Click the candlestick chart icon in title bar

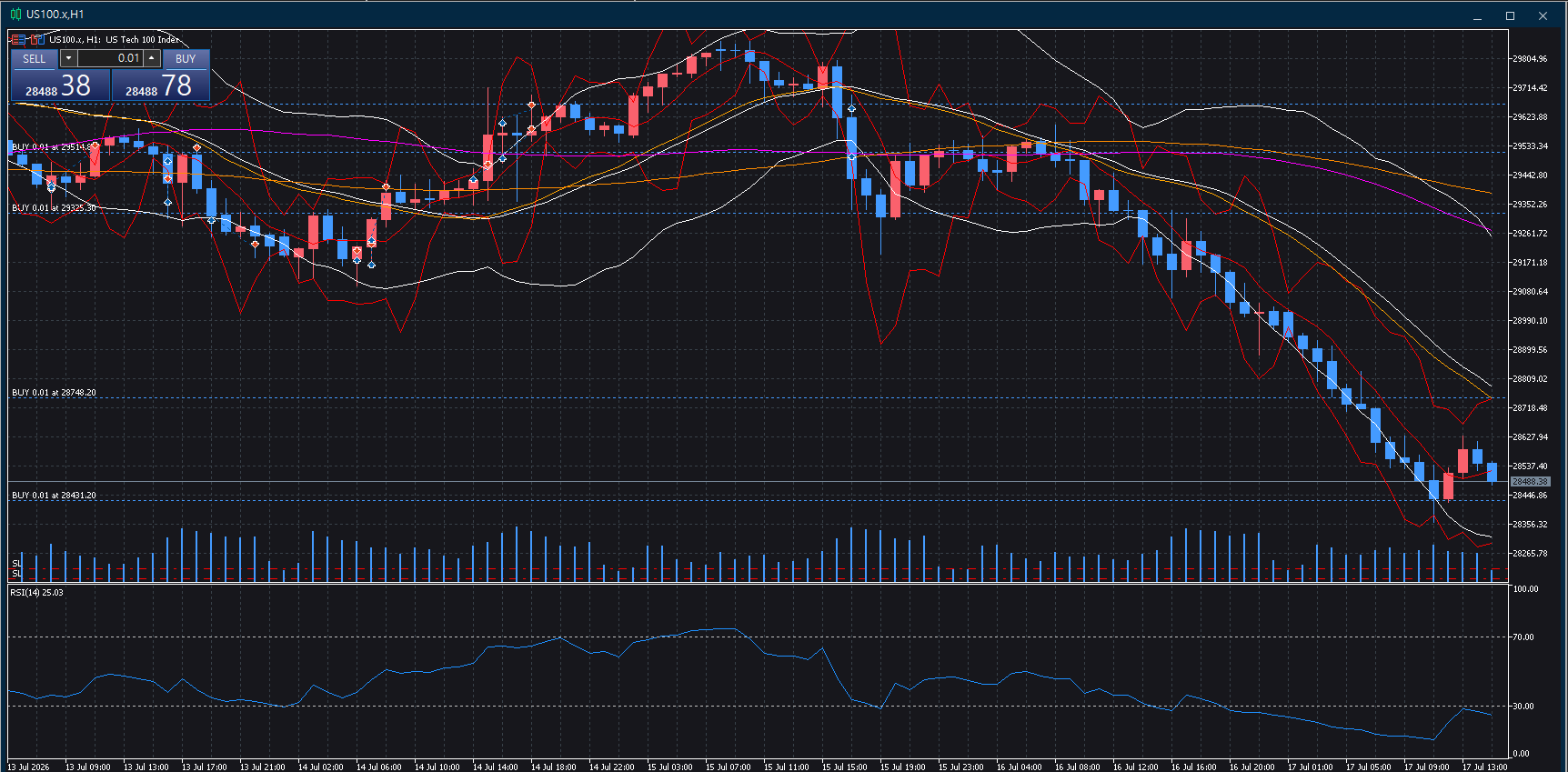[15, 15]
